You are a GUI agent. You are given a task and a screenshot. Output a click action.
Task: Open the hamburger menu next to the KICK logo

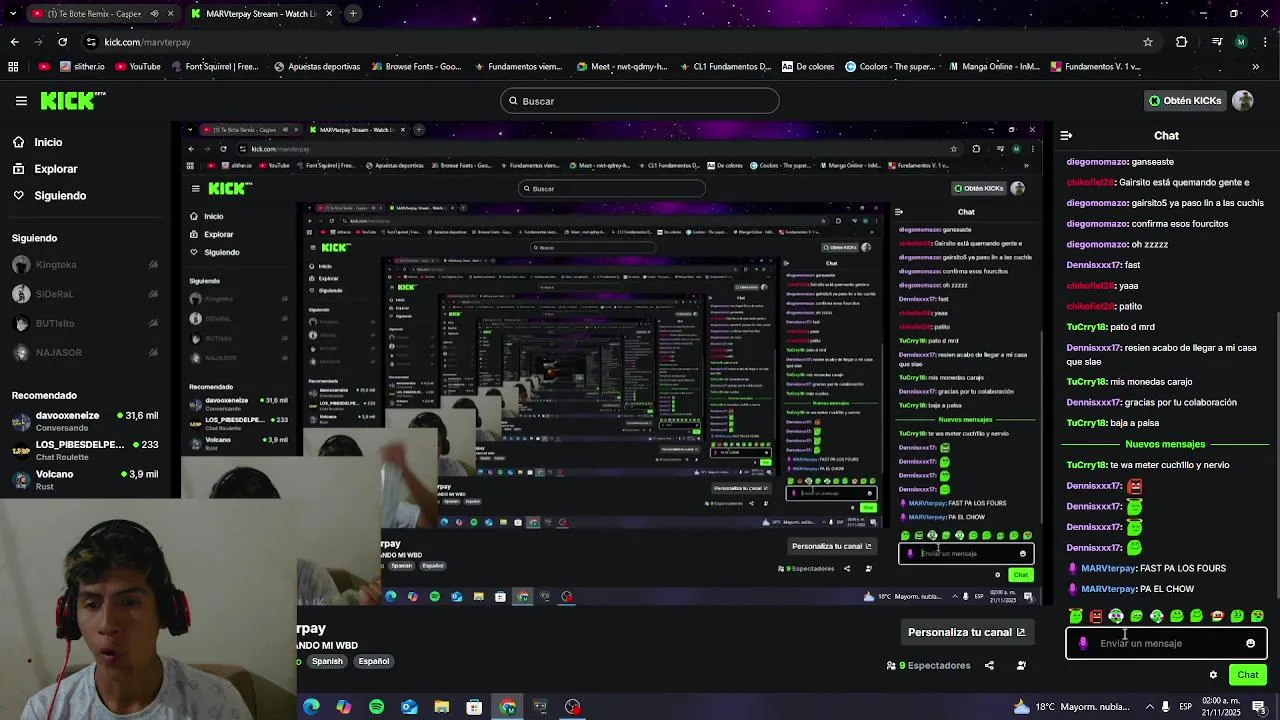click(21, 101)
